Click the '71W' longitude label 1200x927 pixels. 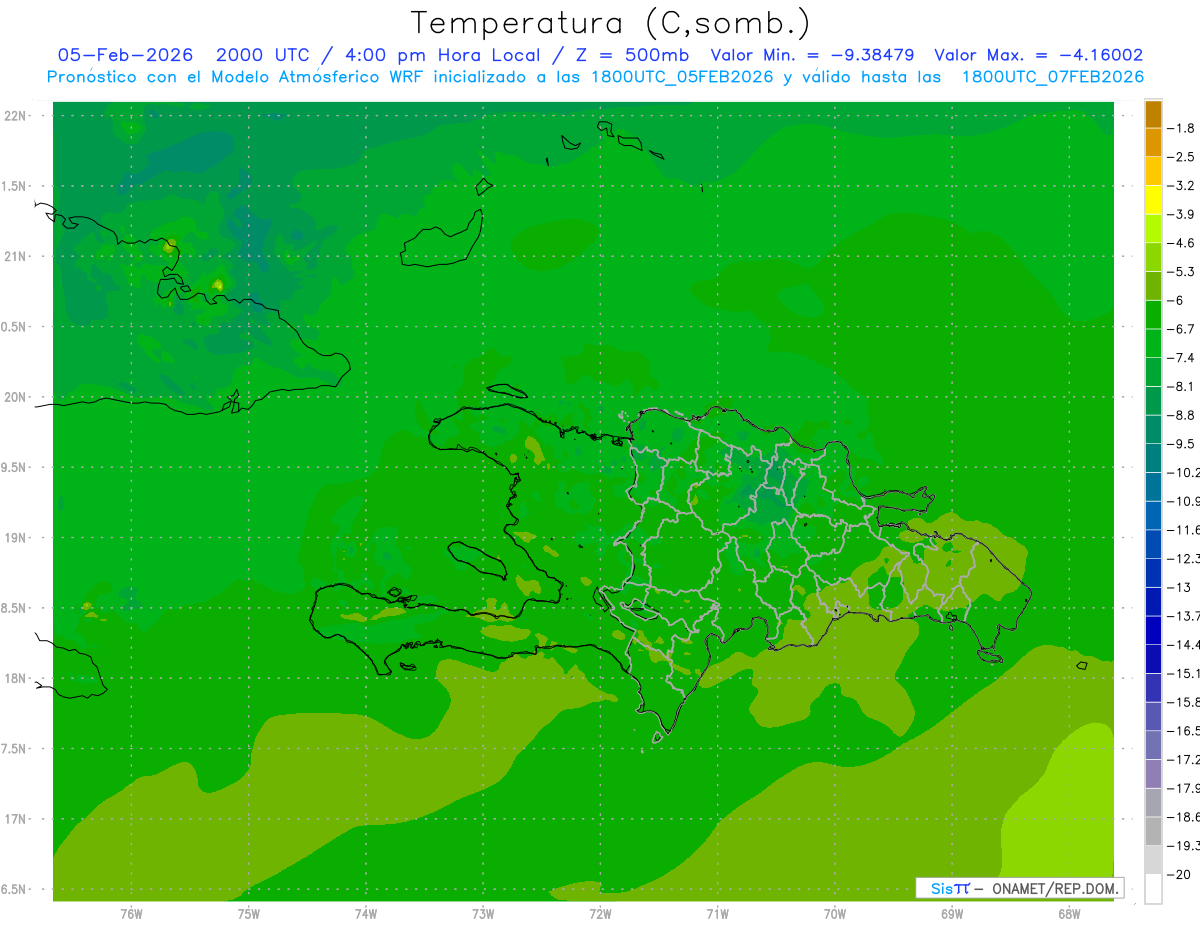click(717, 914)
